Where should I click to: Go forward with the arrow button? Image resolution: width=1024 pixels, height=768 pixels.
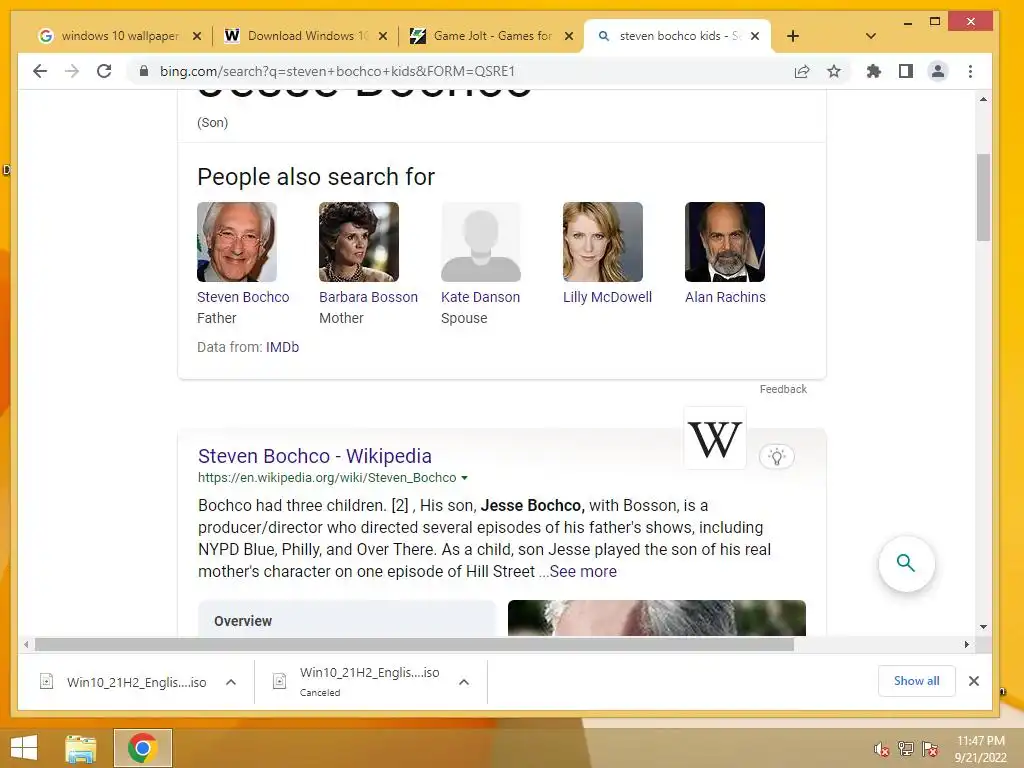pyautogui.click(x=72, y=71)
